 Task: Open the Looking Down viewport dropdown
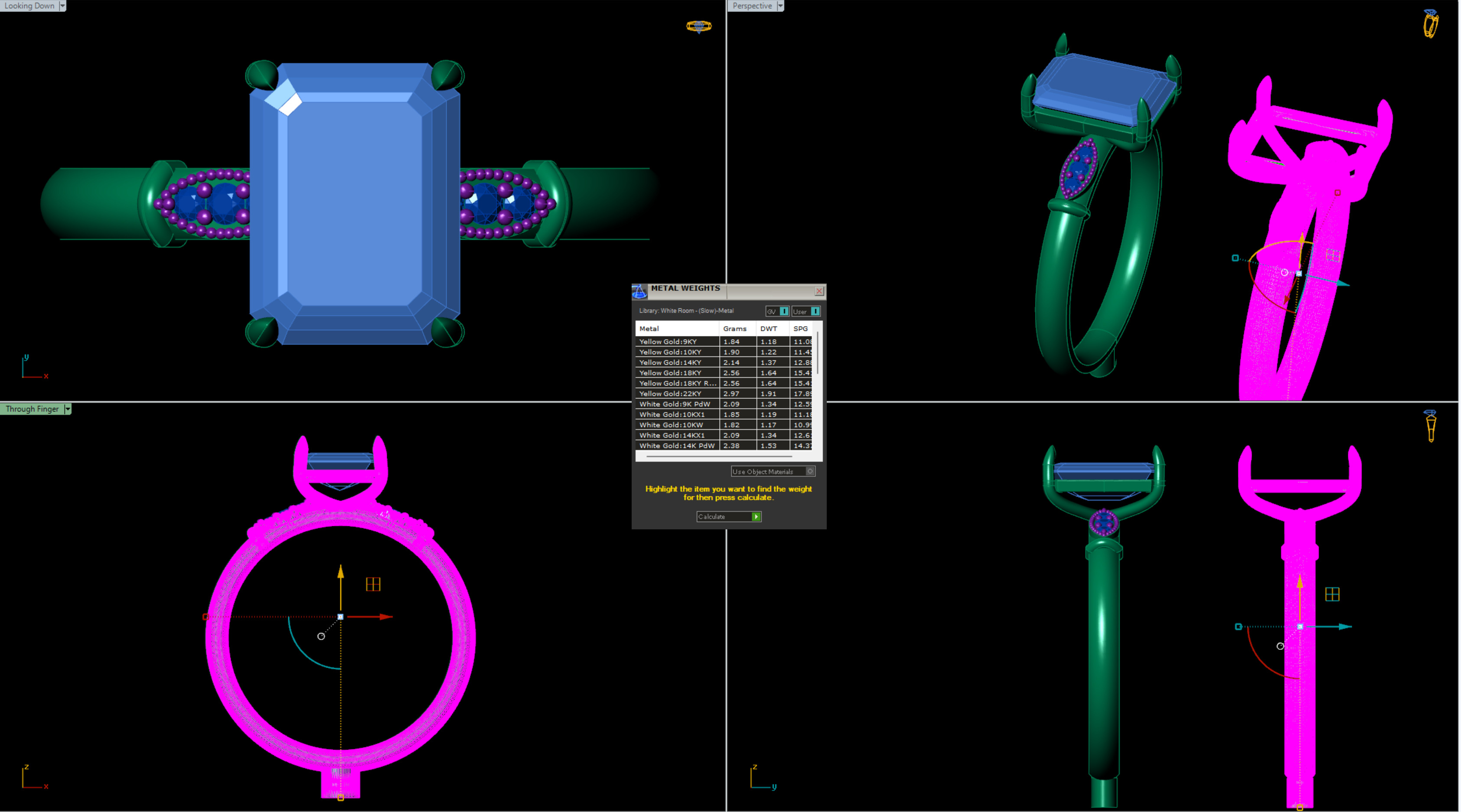[62, 6]
